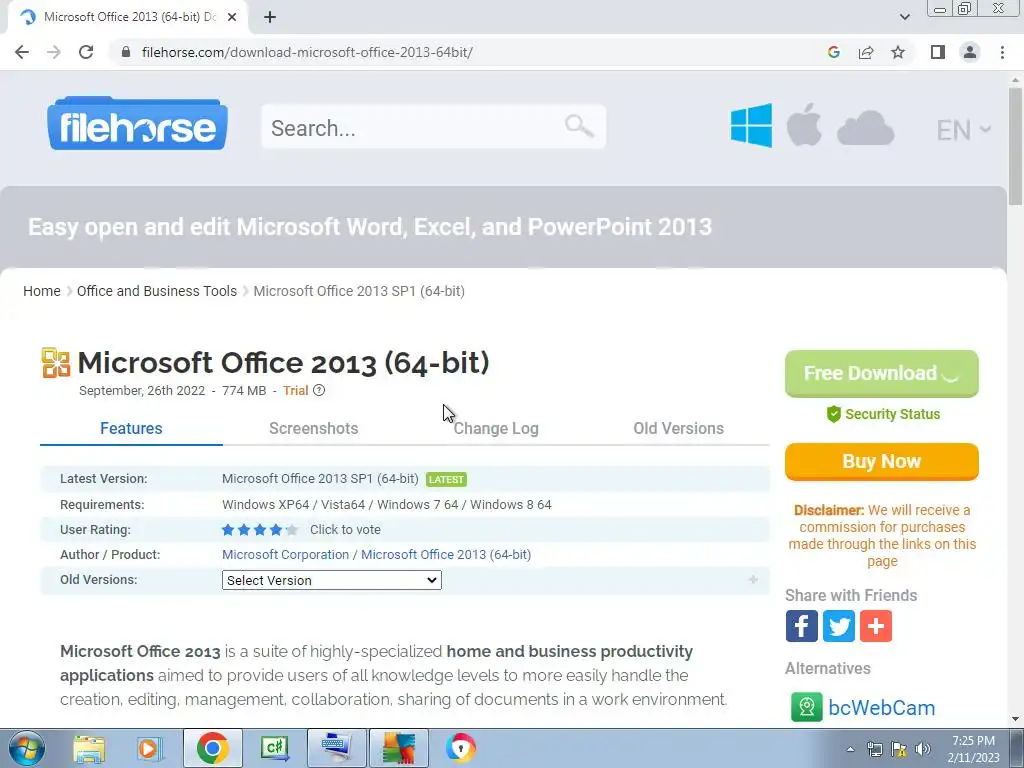This screenshot has height=768, width=1024.
Task: Open the Change Log tab
Action: pos(496,428)
